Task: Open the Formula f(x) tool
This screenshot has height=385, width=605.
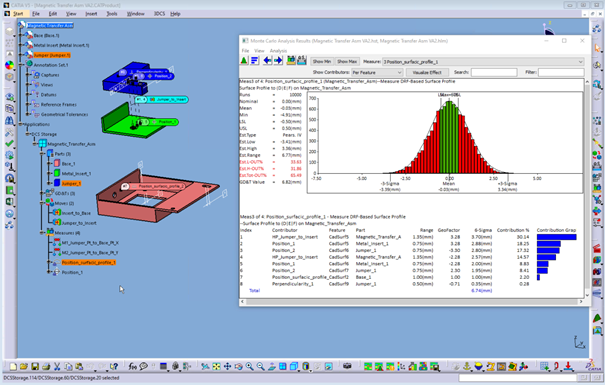Action: [133, 366]
